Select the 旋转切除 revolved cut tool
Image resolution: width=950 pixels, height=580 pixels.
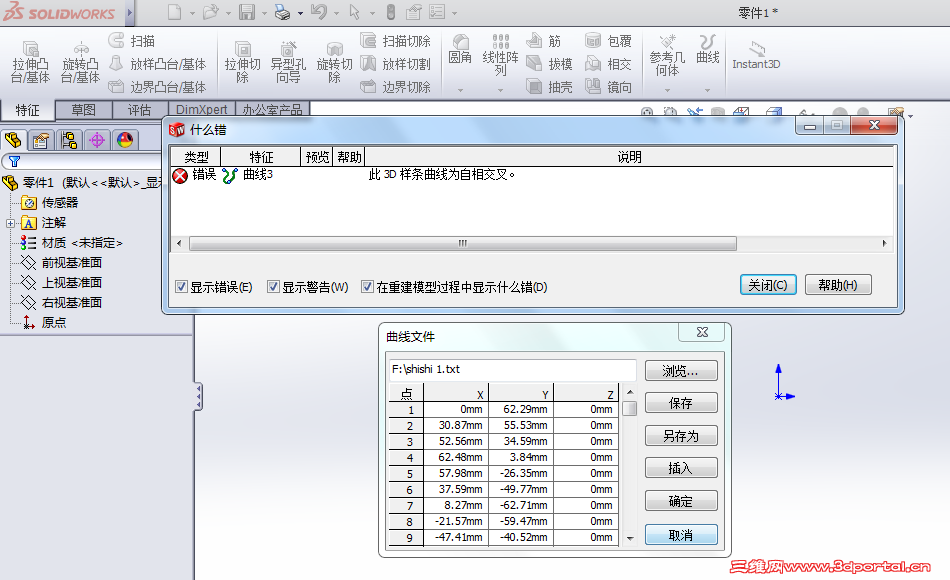pos(334,62)
